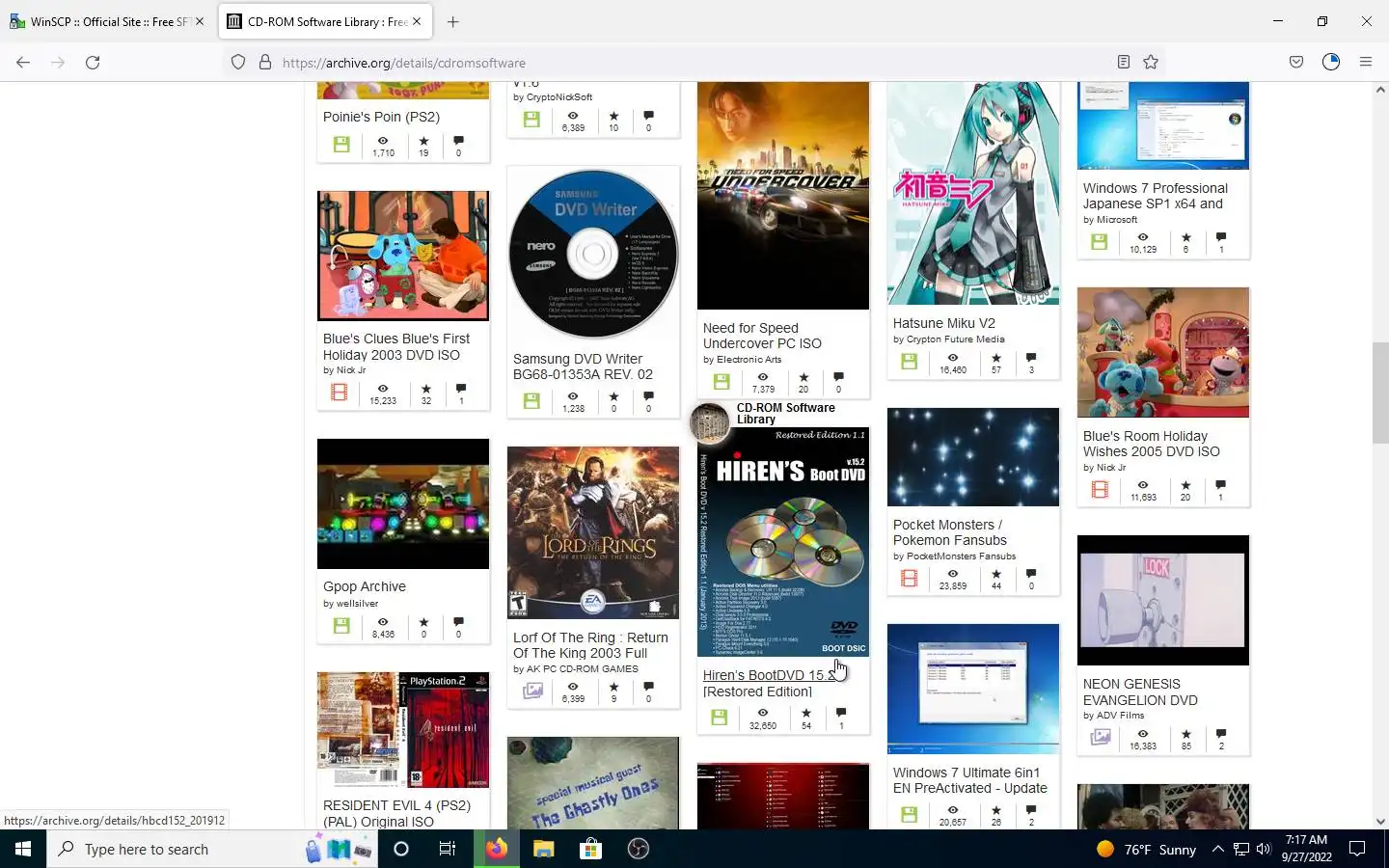Viewport: 1389px width, 868px height.
Task: Click the software icon under Windows 7 Professional Japanese
Action: click(1100, 242)
